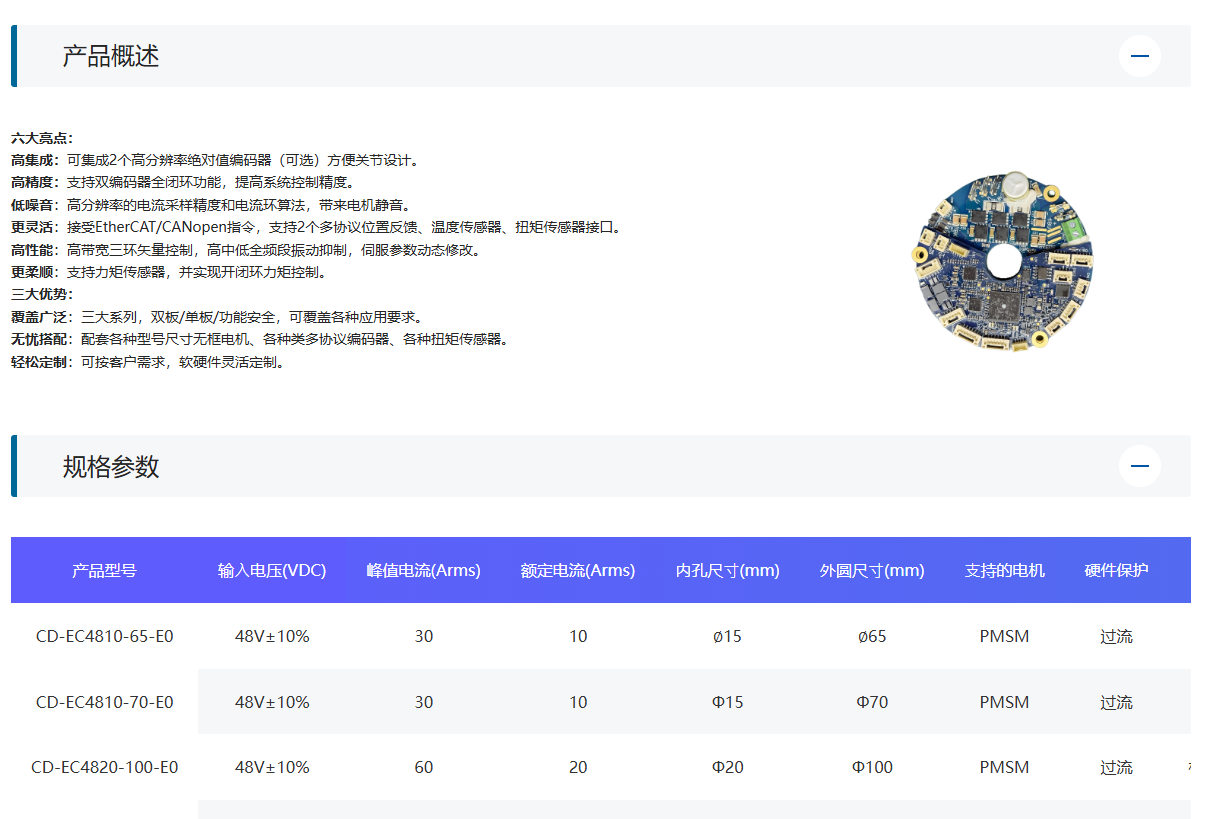Click the blue accent bar next to 规格参数

tap(12, 466)
